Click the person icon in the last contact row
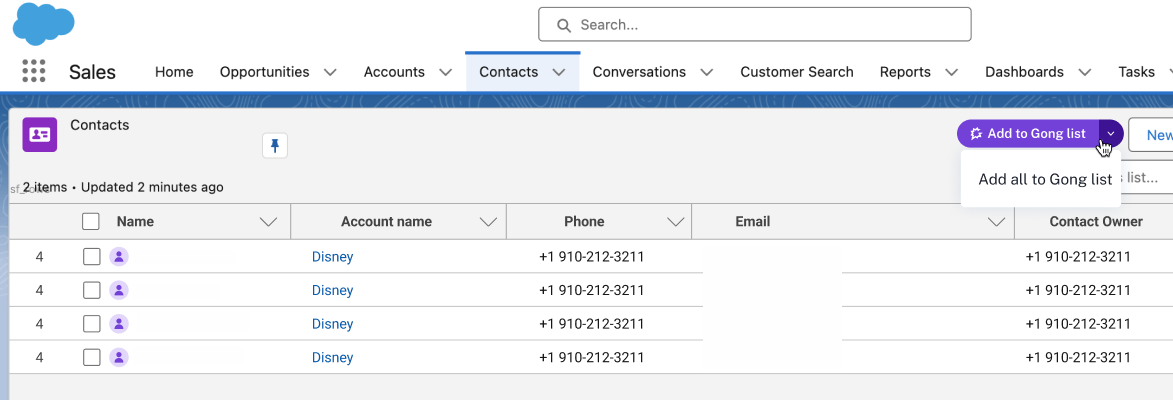1173x400 pixels. click(x=119, y=357)
